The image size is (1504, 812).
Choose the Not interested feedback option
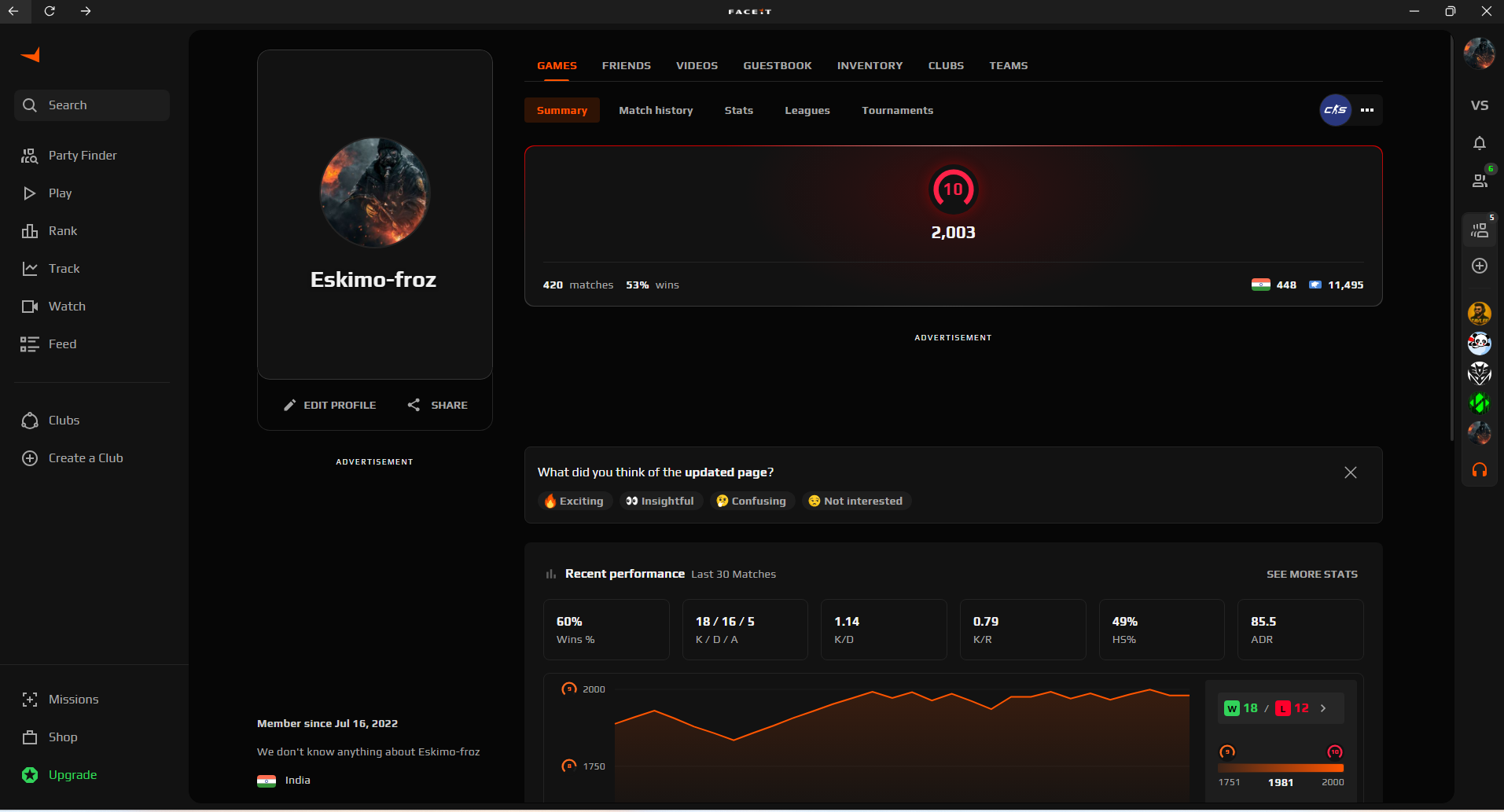point(856,501)
